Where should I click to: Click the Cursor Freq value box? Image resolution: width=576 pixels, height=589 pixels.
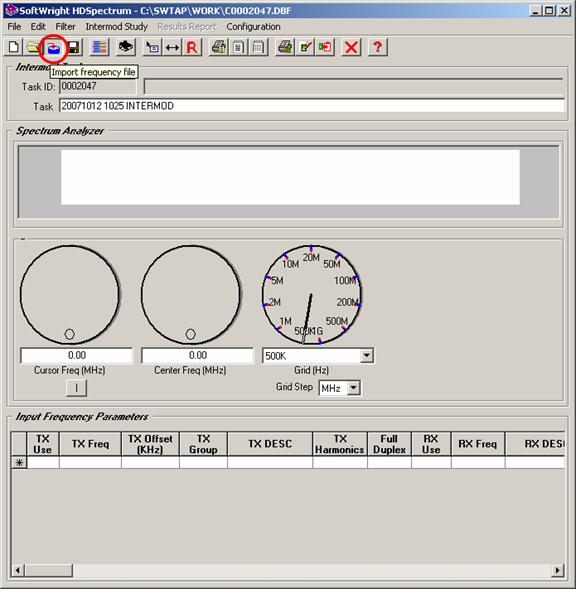coord(77,355)
